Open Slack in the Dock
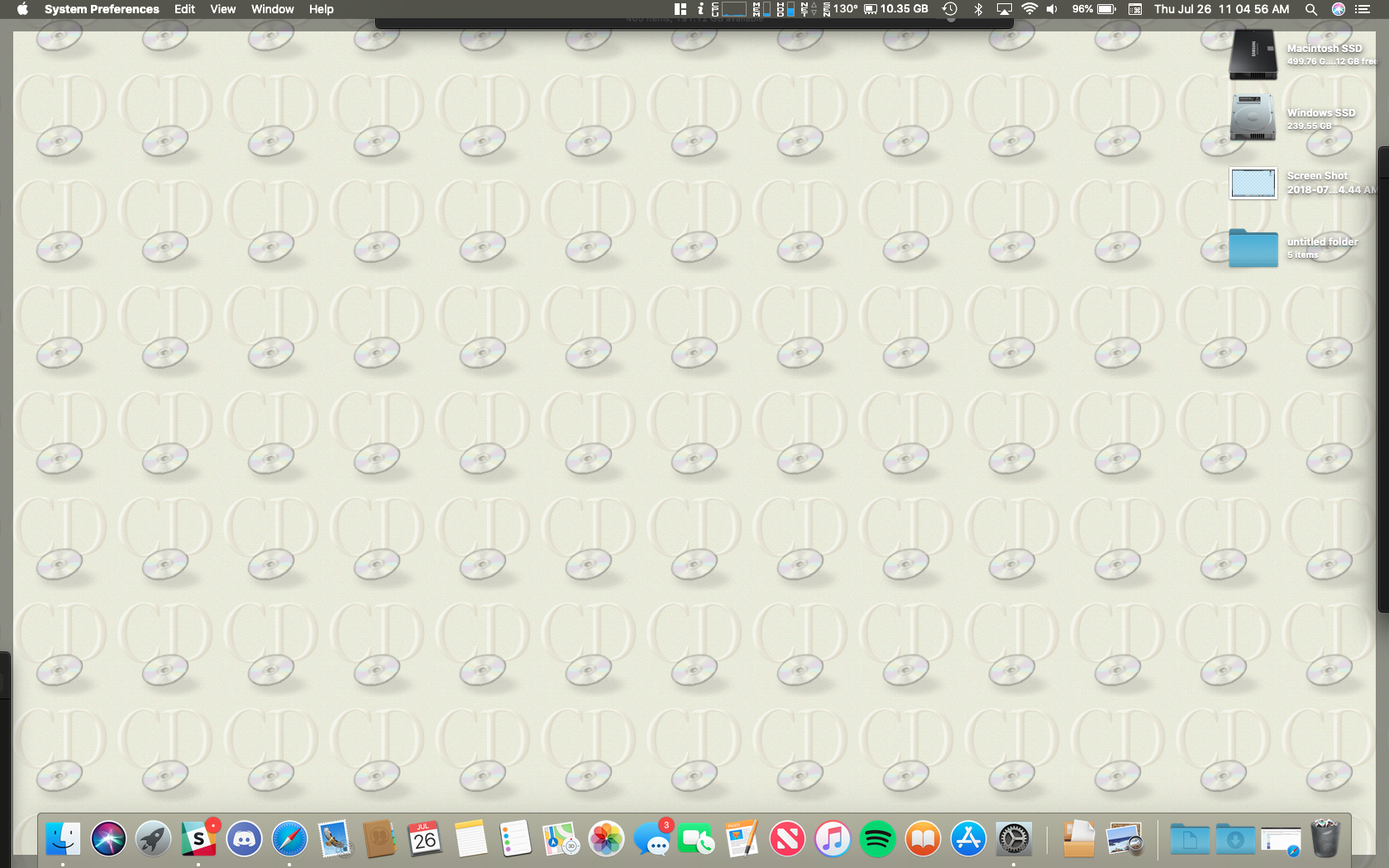Screen dimensions: 1389x868 click(199, 839)
